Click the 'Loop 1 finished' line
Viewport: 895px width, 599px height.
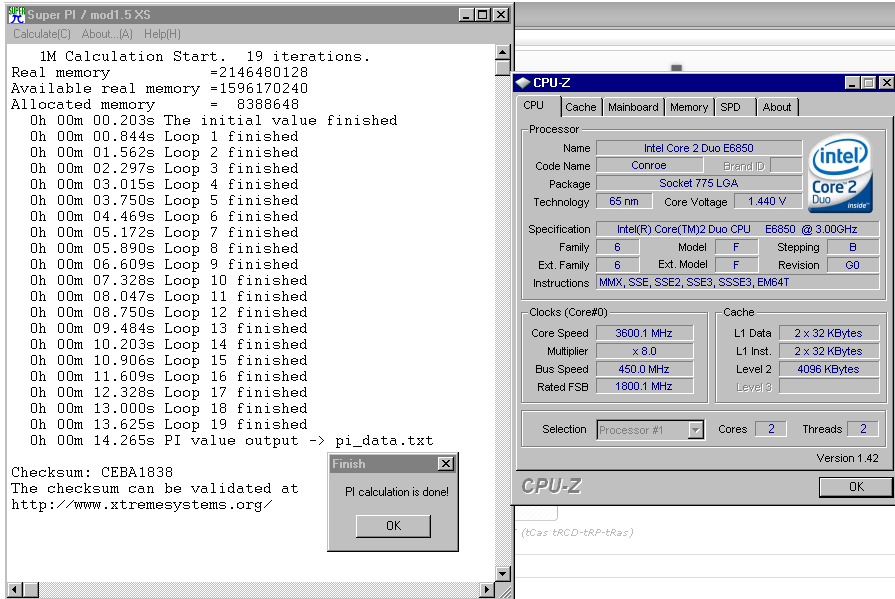pos(164,136)
